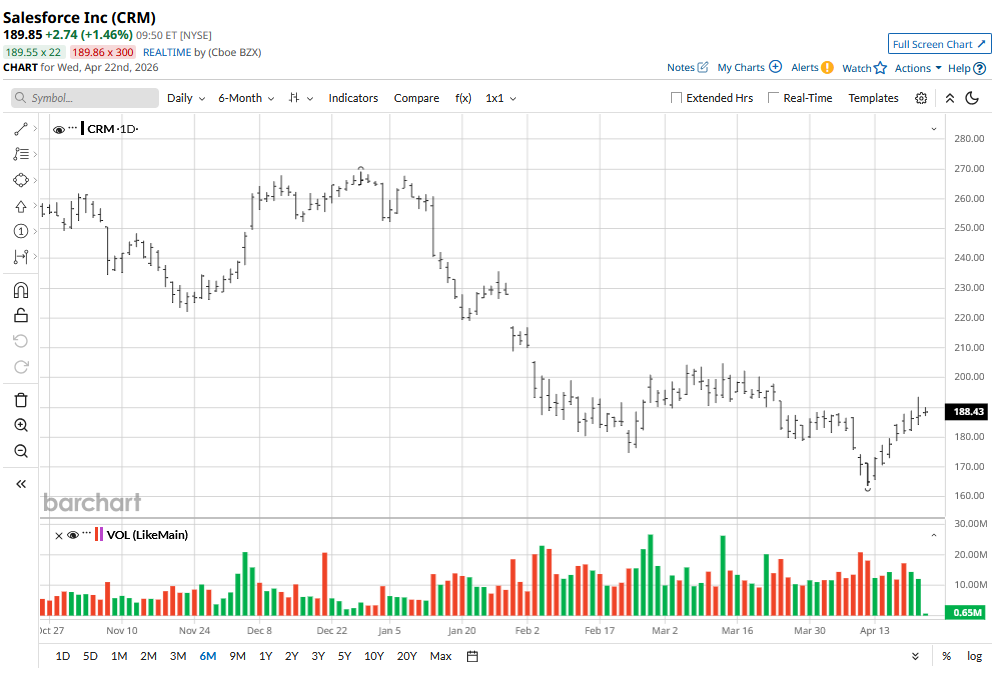
Task: Toggle the lock drawings icon
Action: click(x=21, y=315)
